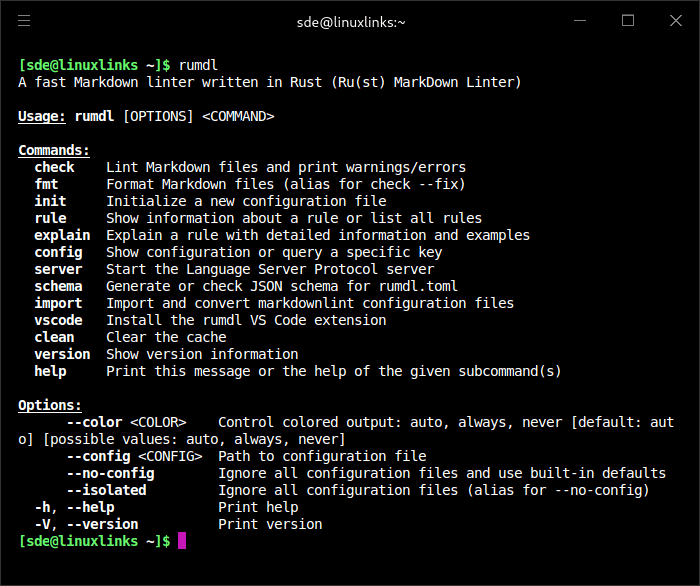The height and width of the screenshot is (586, 700).
Task: Click '[possible values: auto, always, never]' text
Action: pos(194,439)
